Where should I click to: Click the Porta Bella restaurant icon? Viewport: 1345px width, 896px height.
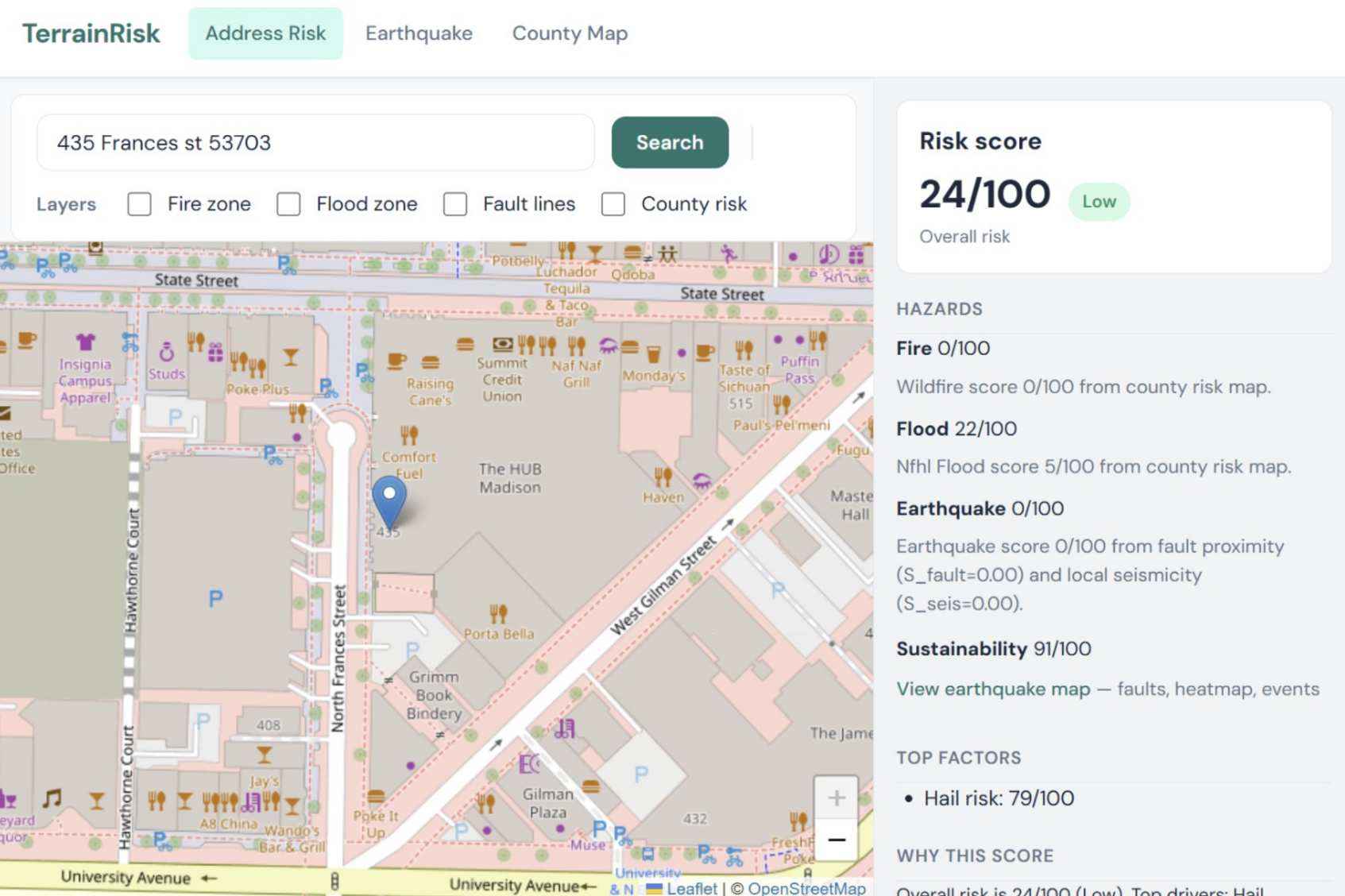point(498,613)
